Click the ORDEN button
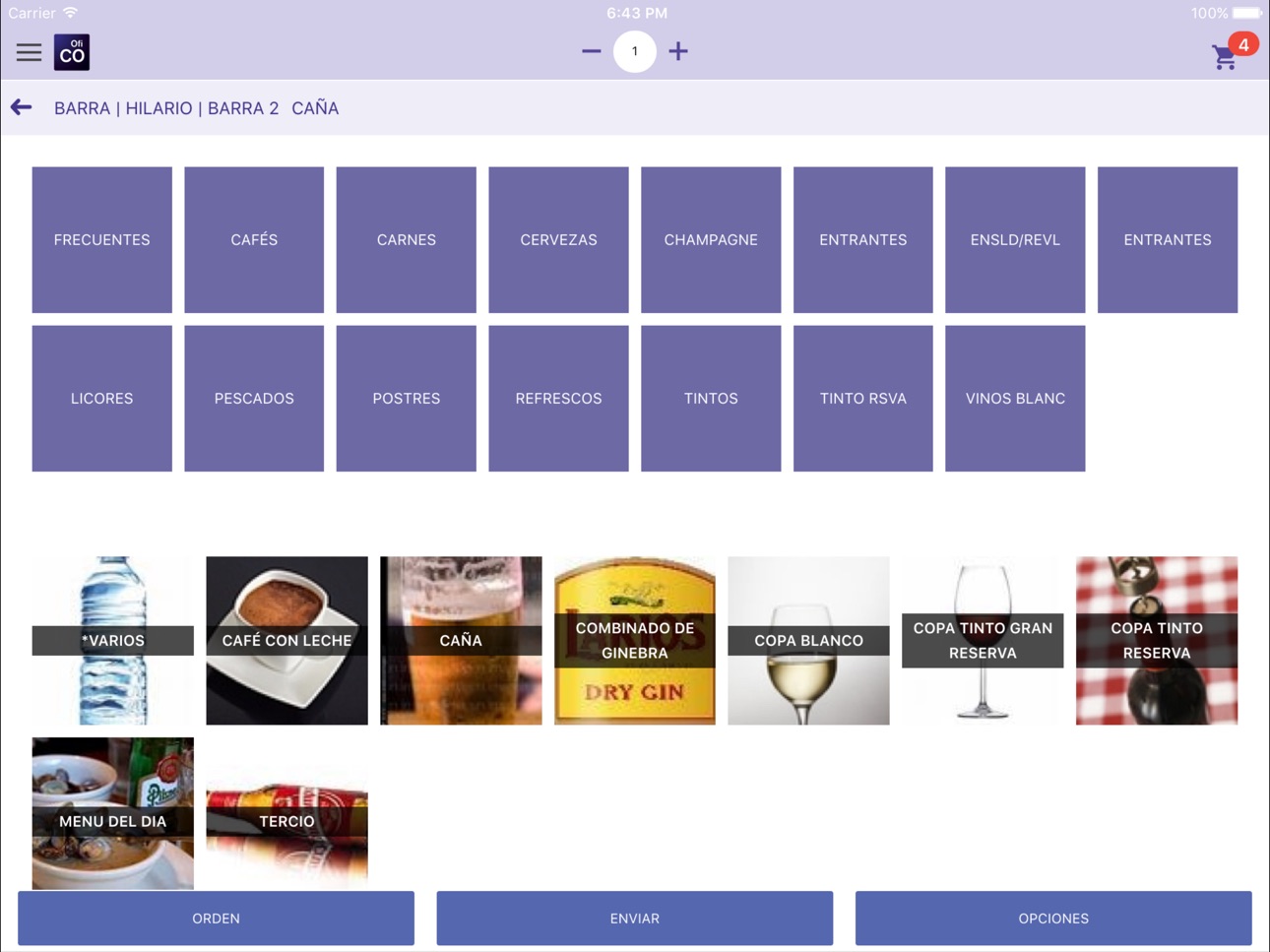 (216, 919)
